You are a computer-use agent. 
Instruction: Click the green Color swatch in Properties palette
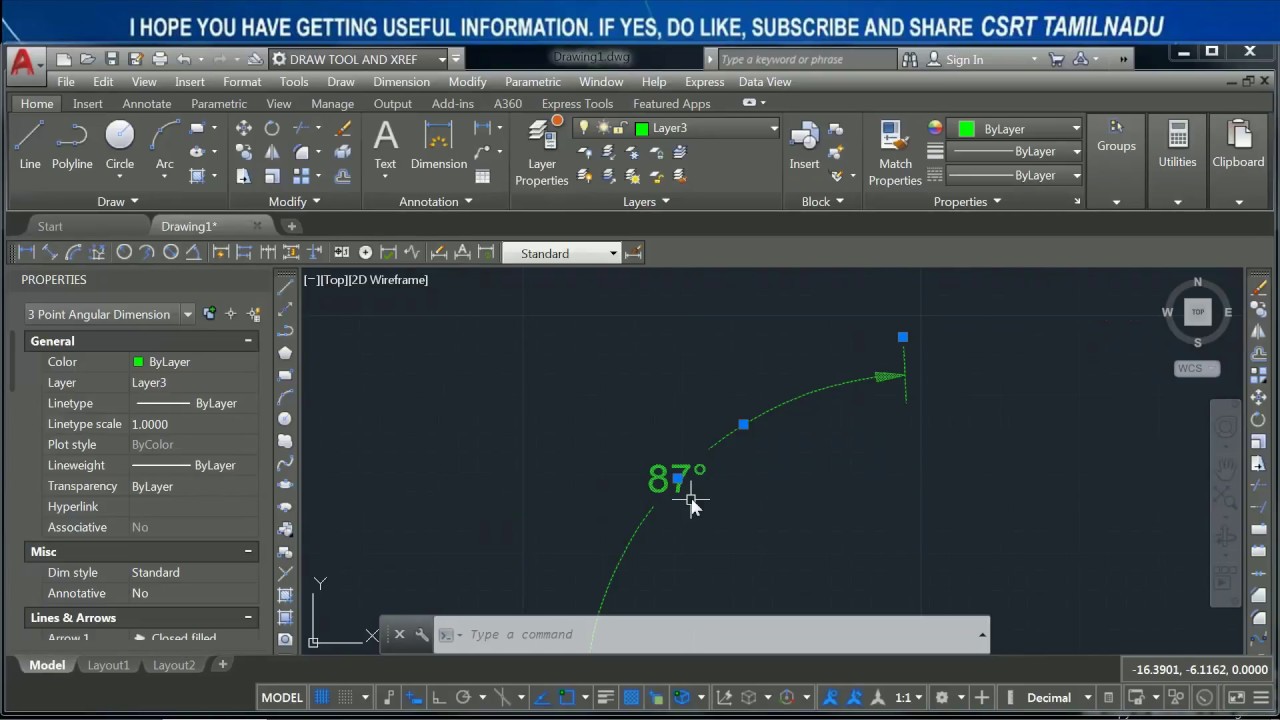[x=138, y=362]
